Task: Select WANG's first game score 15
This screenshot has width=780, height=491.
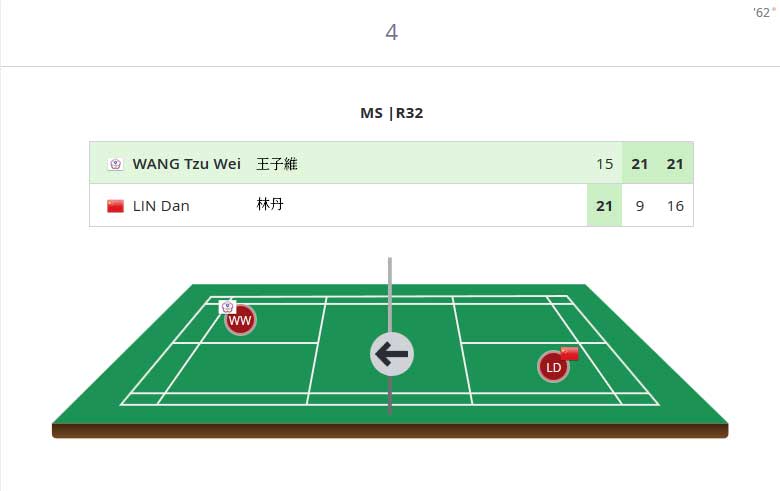Action: tap(604, 164)
